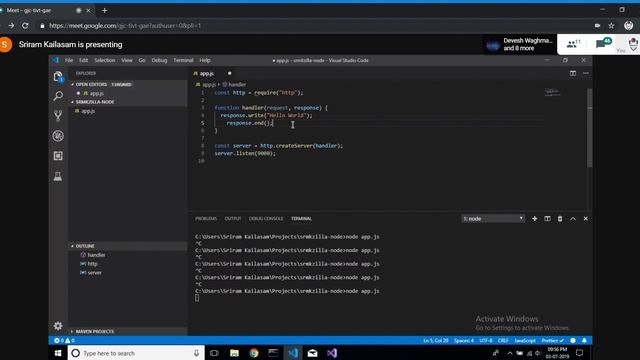The width and height of the screenshot is (640, 360).
Task: Open the Help menu
Action: tap(205, 60)
